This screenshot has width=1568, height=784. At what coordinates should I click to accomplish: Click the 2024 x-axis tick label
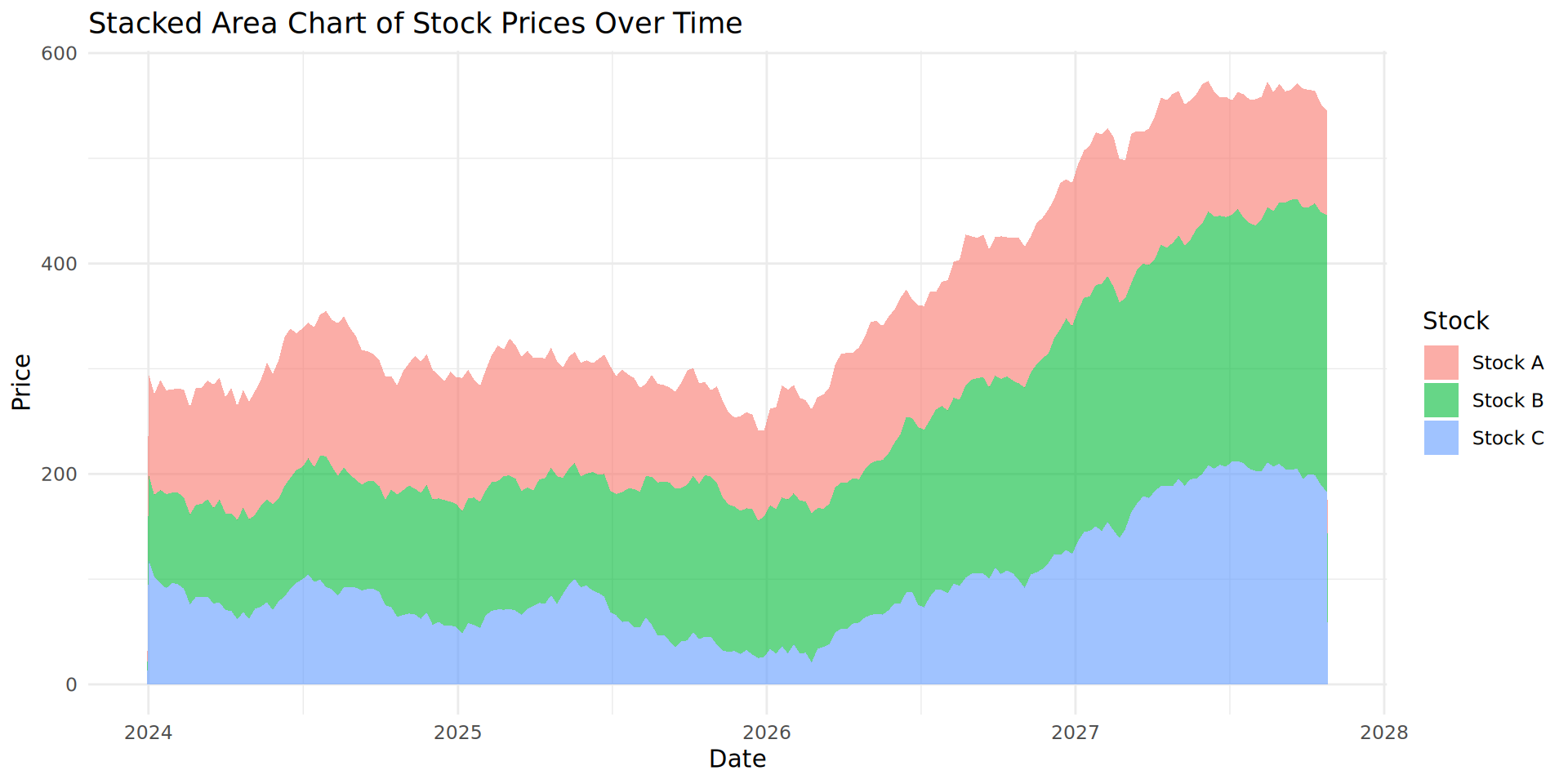[x=148, y=733]
